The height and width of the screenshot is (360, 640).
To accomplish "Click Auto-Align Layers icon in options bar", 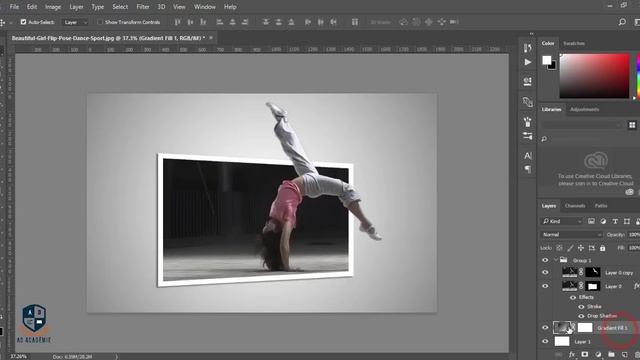I will tap(355, 22).
